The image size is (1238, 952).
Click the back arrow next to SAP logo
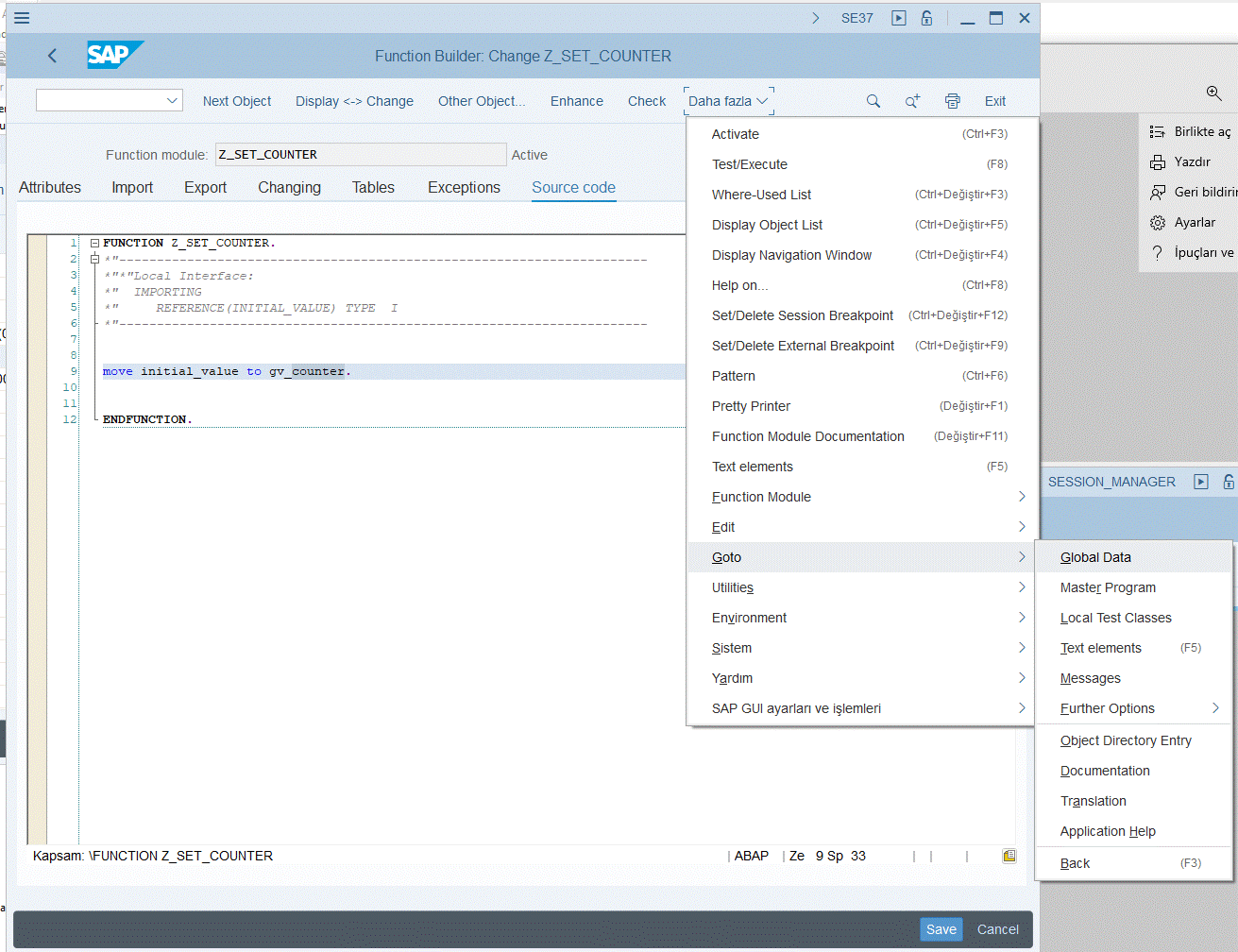(53, 56)
